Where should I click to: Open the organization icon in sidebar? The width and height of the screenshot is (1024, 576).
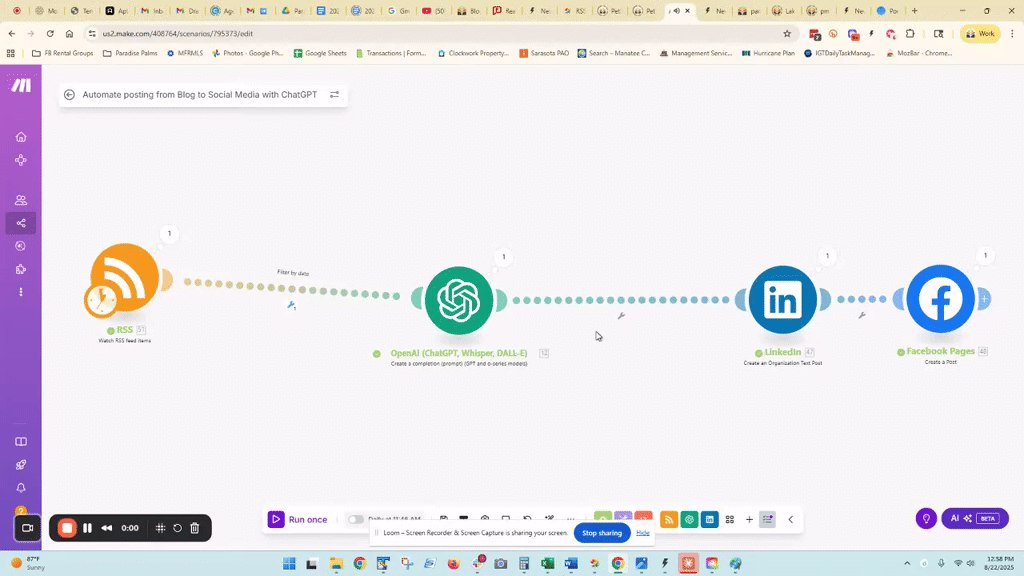[x=21, y=160]
